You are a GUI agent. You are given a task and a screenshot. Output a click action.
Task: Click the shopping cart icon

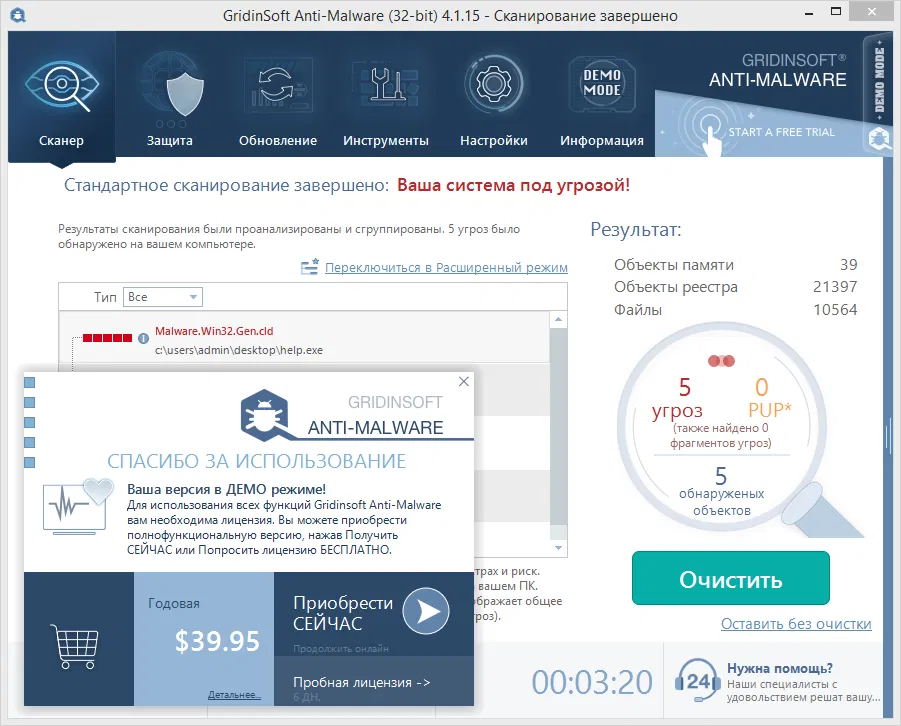pos(75,646)
